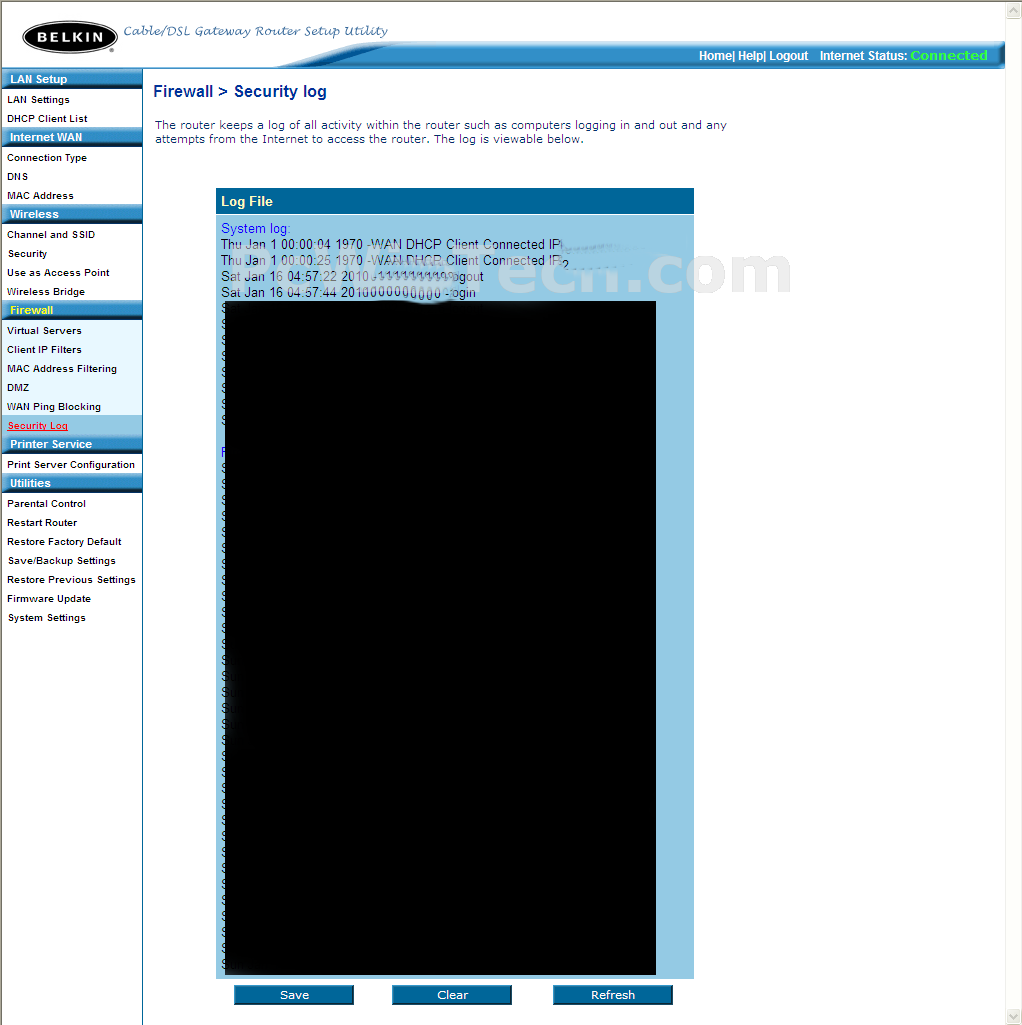1022x1025 pixels.
Task: Open Restore Factory Default page
Action: click(64, 542)
